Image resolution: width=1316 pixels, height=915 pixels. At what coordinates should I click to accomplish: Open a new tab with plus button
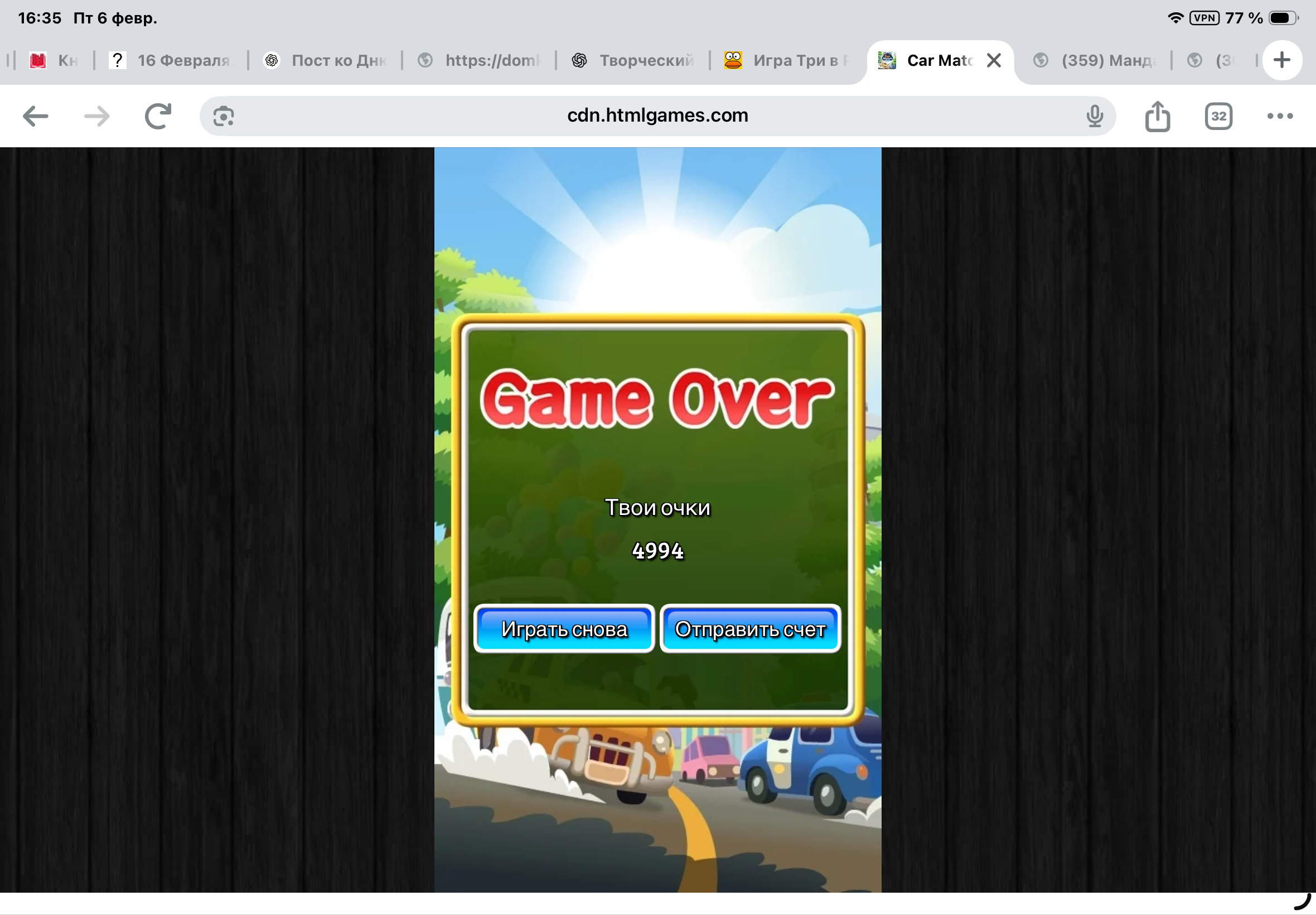(1282, 60)
